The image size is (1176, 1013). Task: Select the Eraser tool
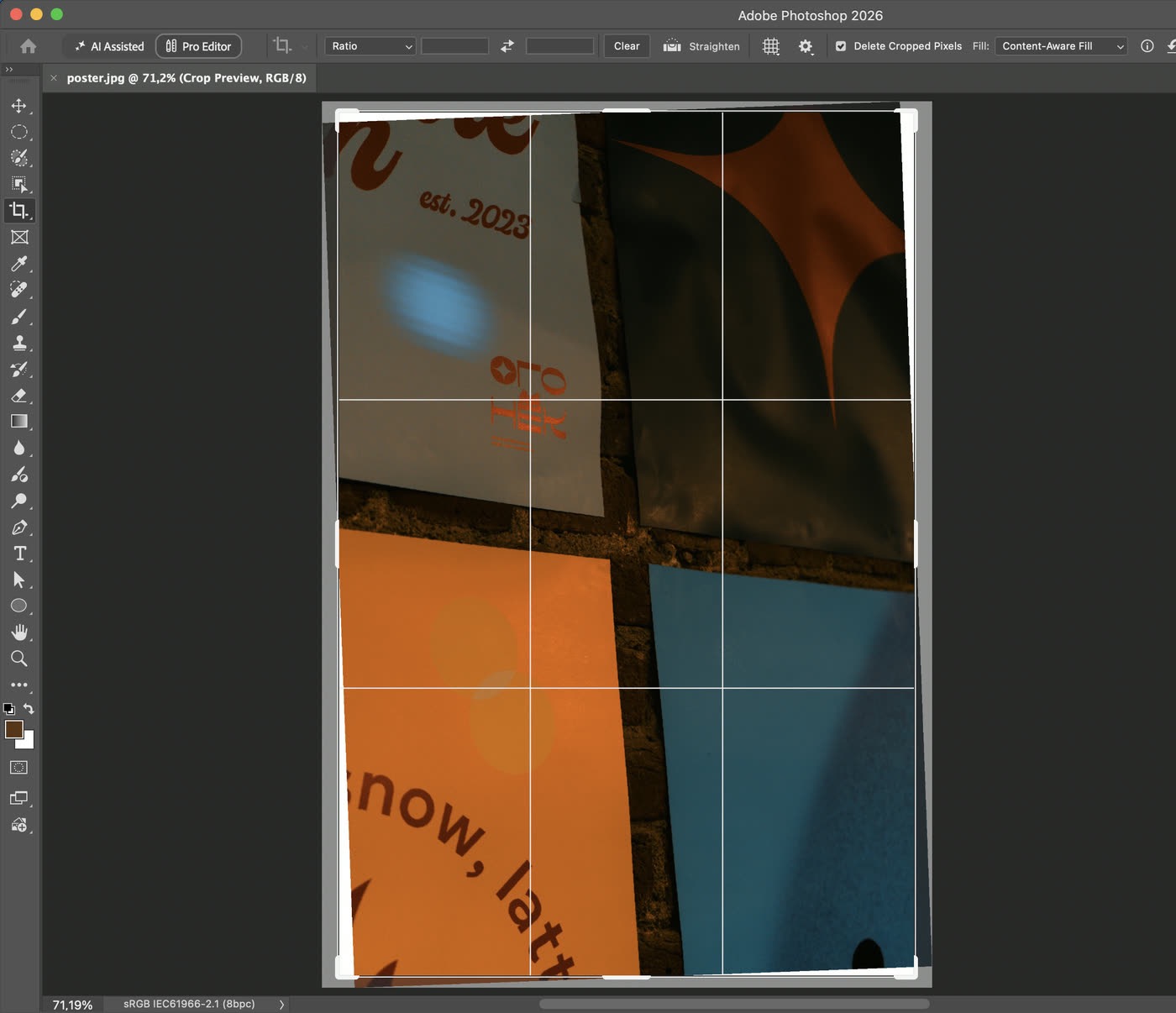18,396
